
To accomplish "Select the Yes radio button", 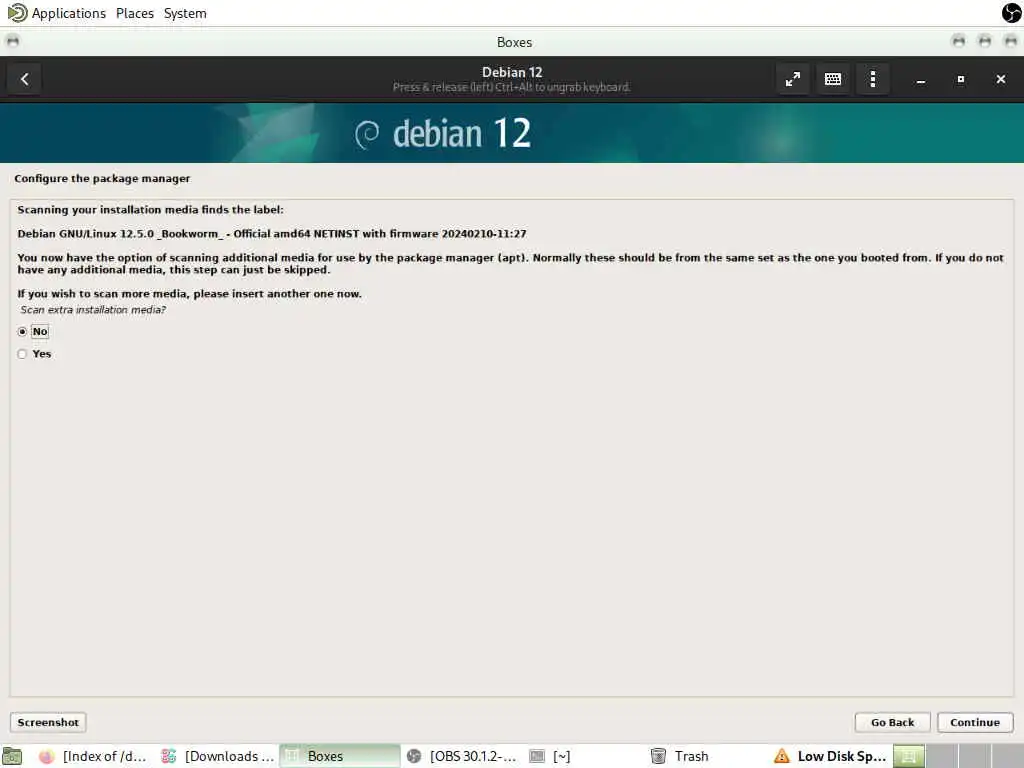I will (x=22, y=354).
